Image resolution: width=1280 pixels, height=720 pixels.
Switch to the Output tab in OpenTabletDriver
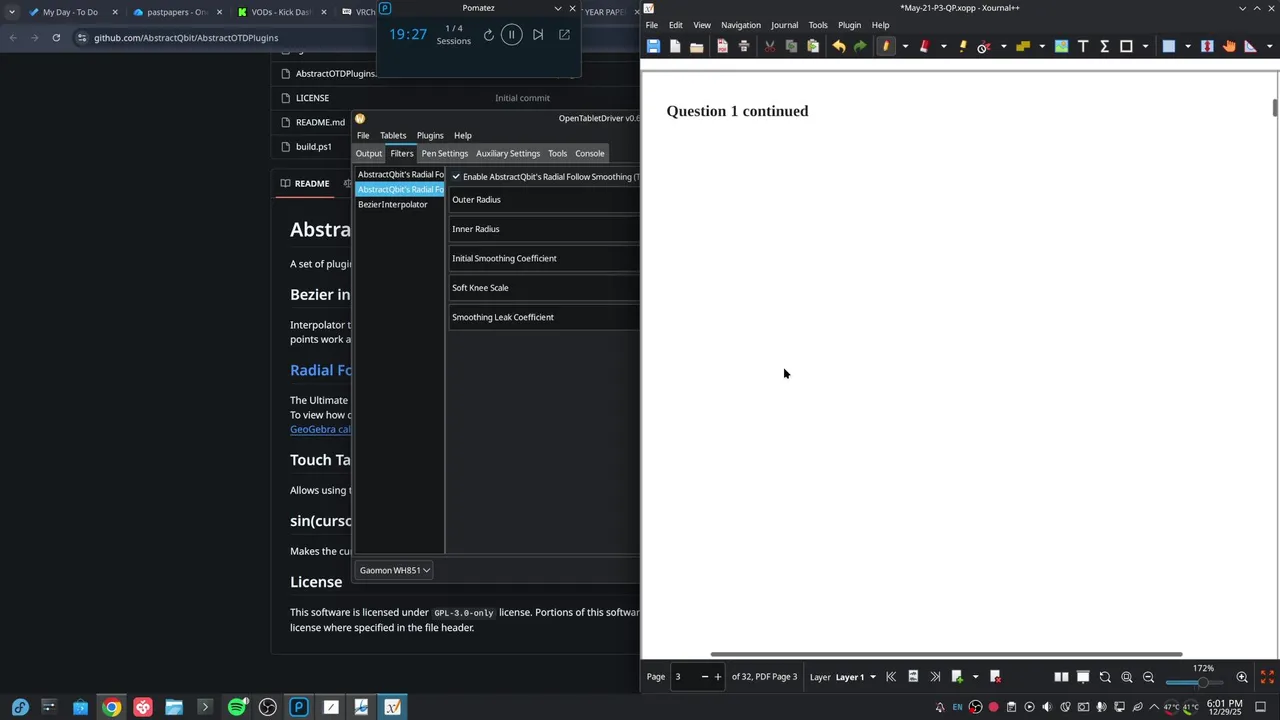369,153
